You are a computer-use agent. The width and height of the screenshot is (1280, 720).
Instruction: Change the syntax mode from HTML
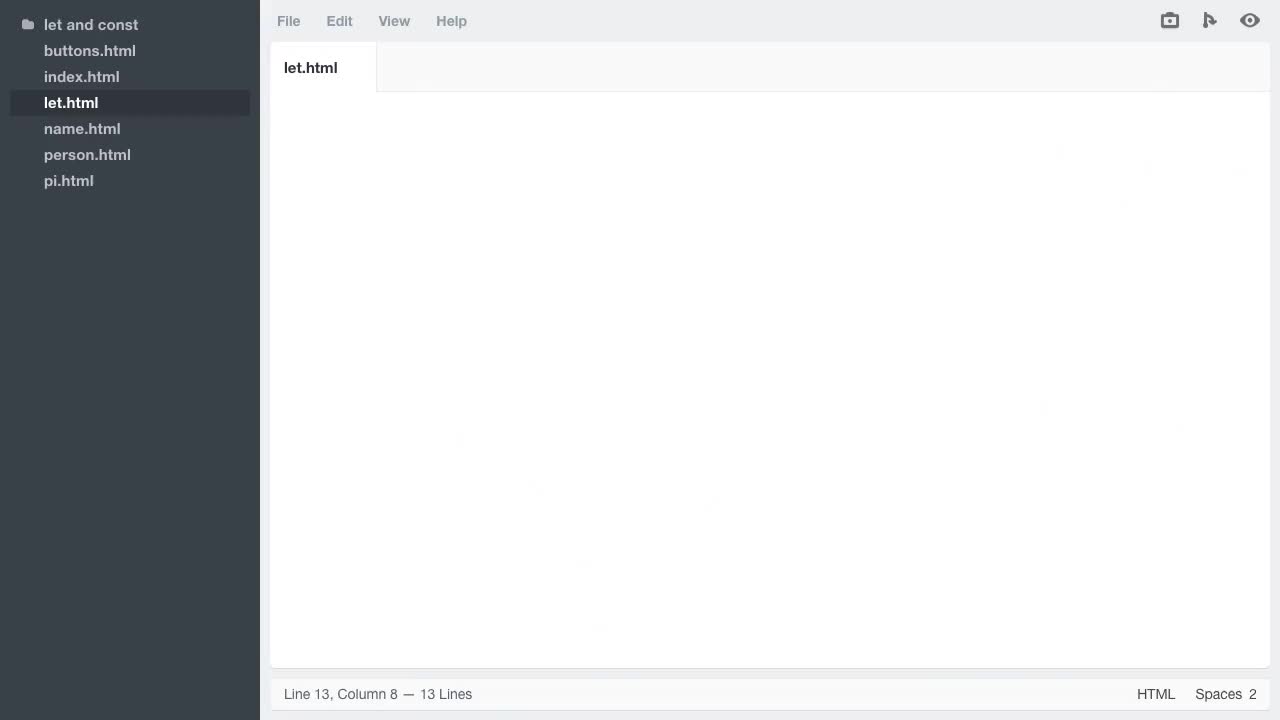click(1156, 694)
